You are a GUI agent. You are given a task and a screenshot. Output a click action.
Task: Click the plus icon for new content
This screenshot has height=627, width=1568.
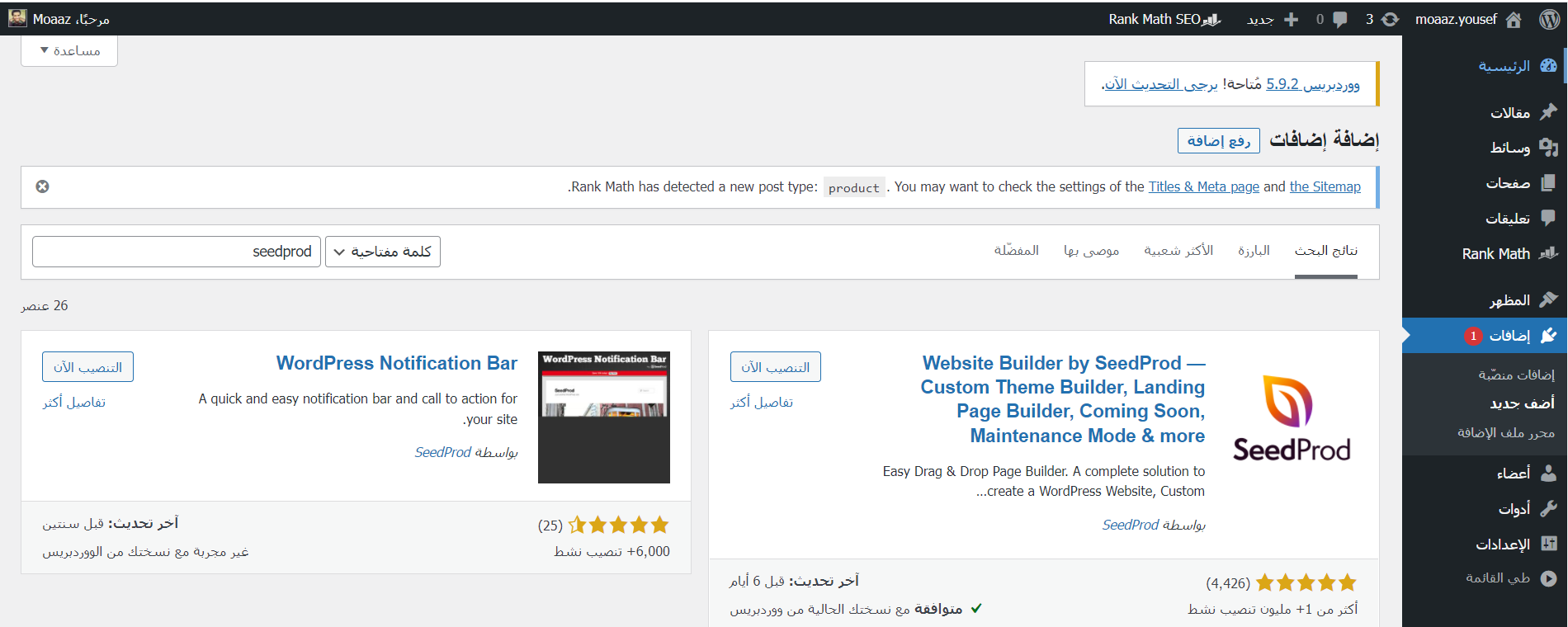click(x=1292, y=19)
